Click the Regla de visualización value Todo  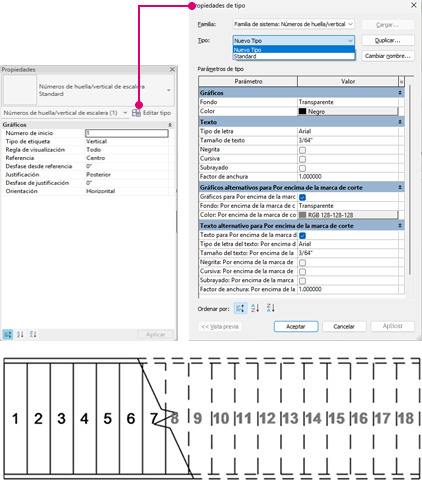(94, 150)
